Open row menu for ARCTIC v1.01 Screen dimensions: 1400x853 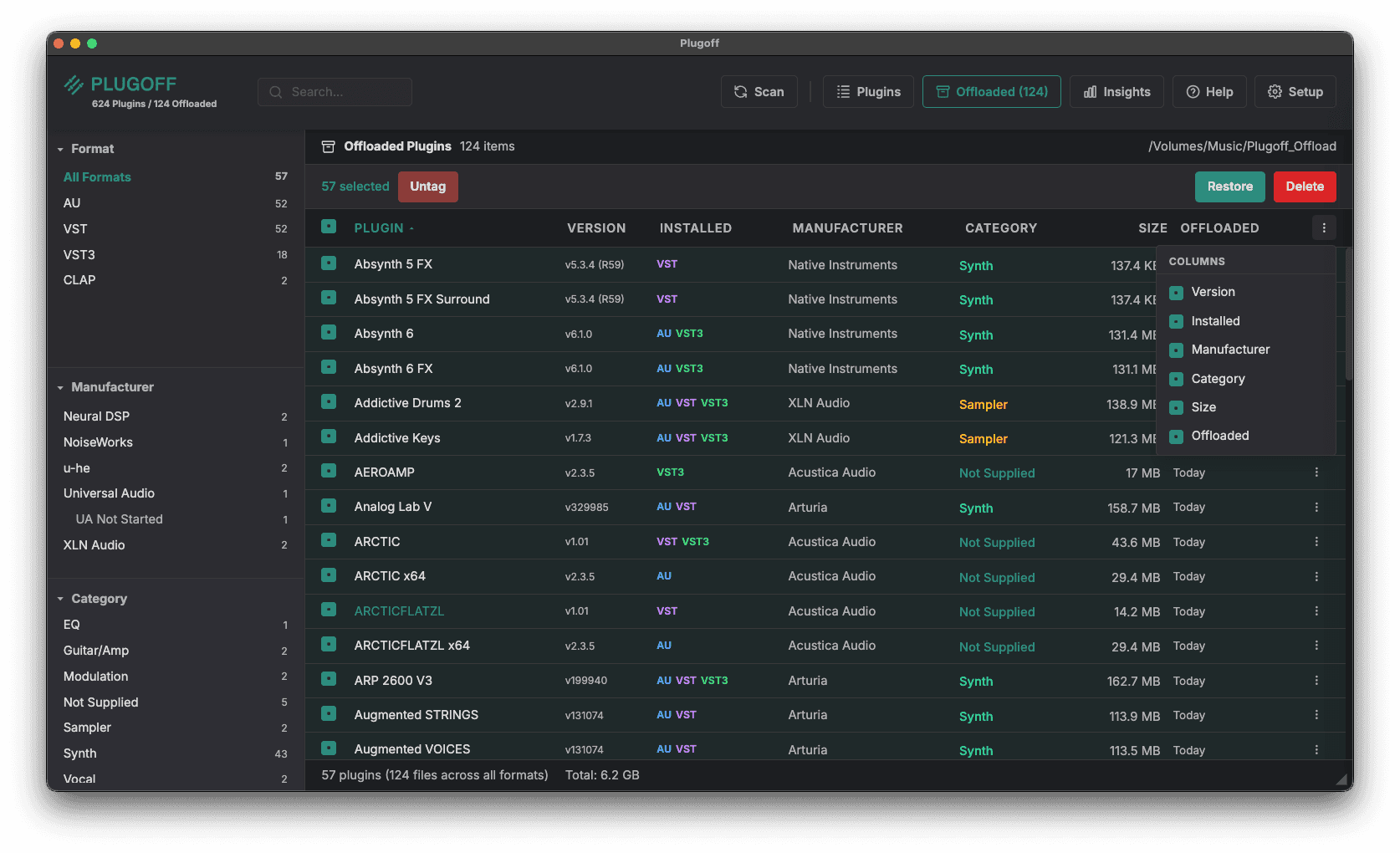[1316, 542]
